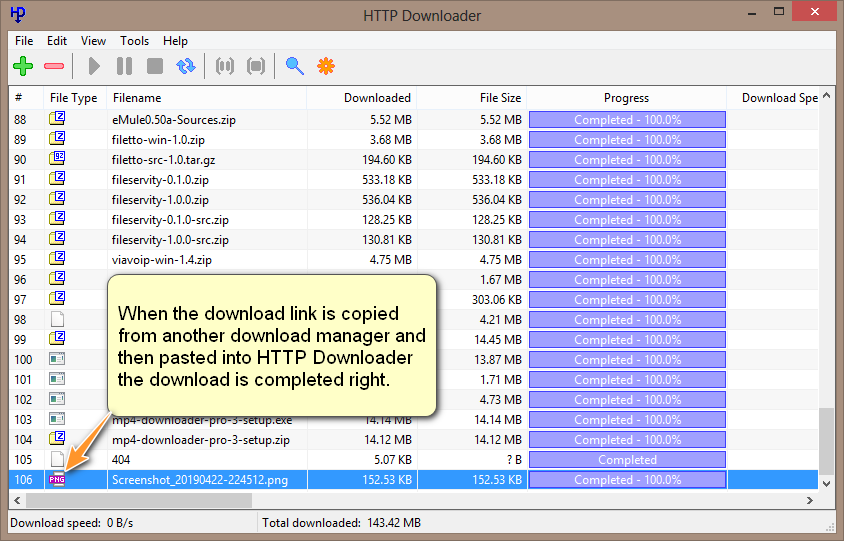Click the Total downloaded status bar entry
844x541 pixels.
point(341,523)
